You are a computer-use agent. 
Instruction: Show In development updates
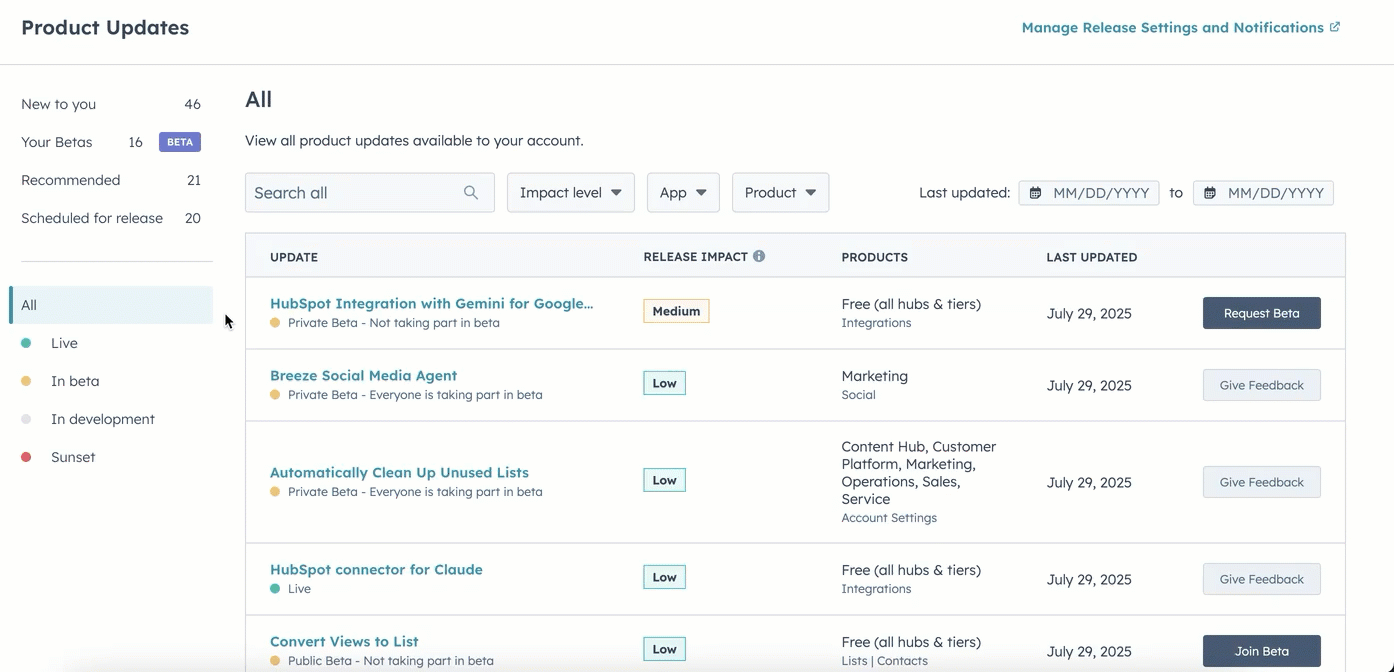(102, 419)
